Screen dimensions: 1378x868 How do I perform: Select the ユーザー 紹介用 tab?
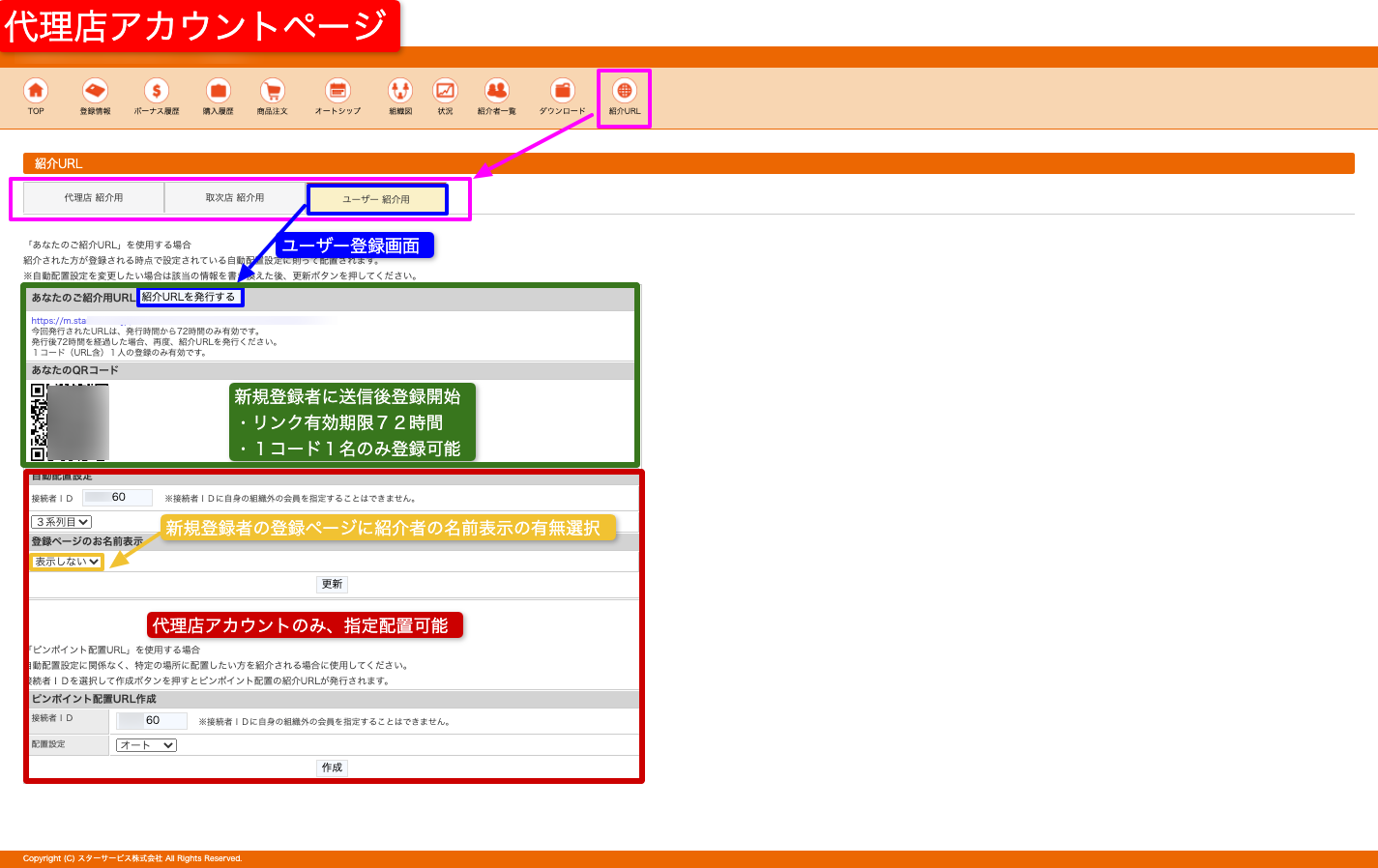[x=377, y=199]
